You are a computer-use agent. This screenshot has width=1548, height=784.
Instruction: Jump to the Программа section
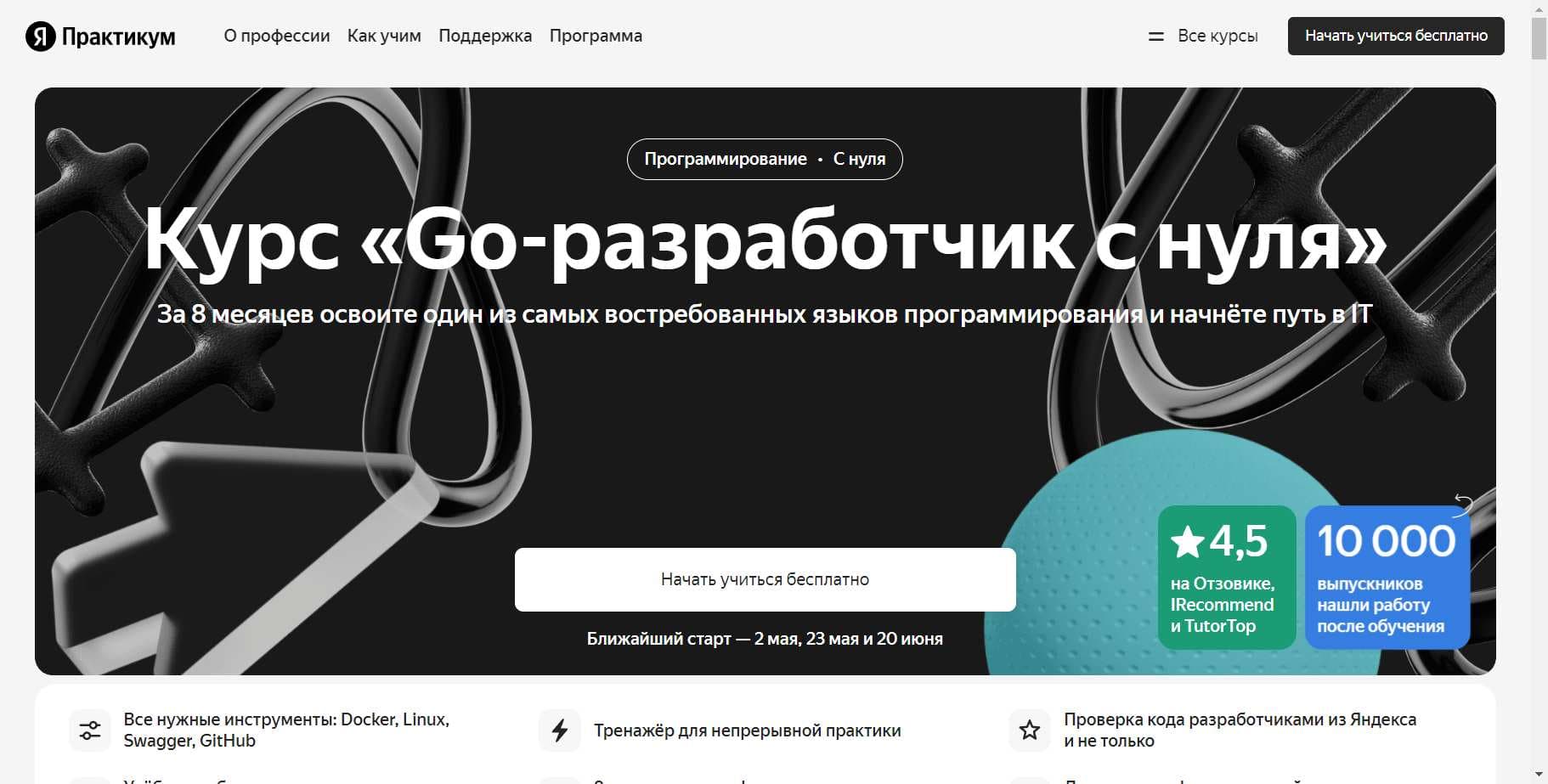tap(596, 36)
